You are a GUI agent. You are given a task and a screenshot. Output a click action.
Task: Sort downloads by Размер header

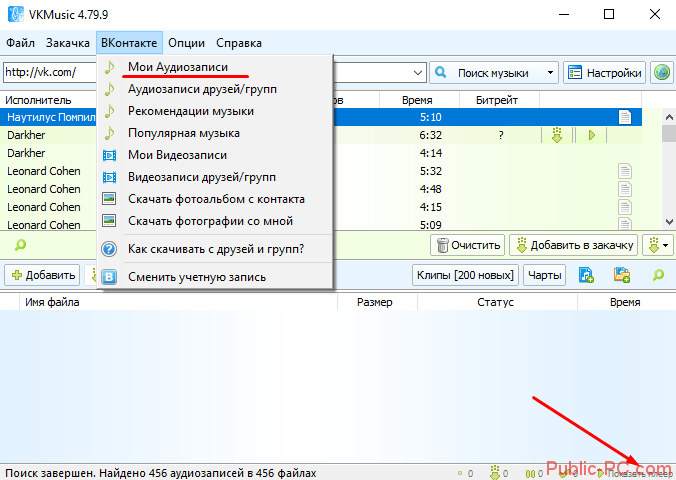pyautogui.click(x=377, y=302)
